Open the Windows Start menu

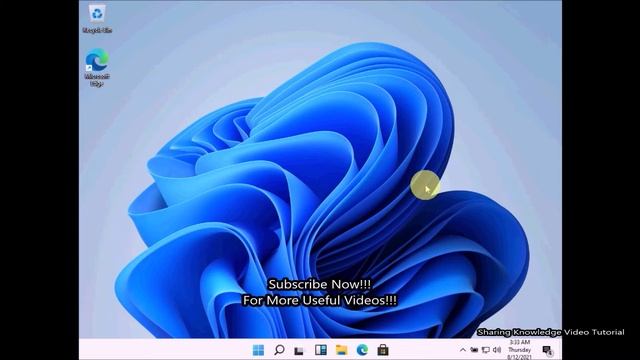click(x=258, y=350)
